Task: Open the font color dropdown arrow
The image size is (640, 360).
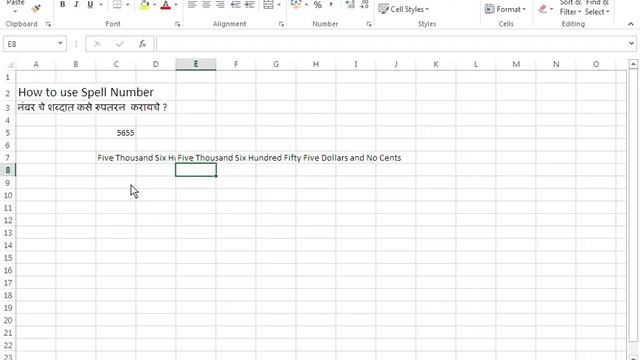Action: click(176, 4)
